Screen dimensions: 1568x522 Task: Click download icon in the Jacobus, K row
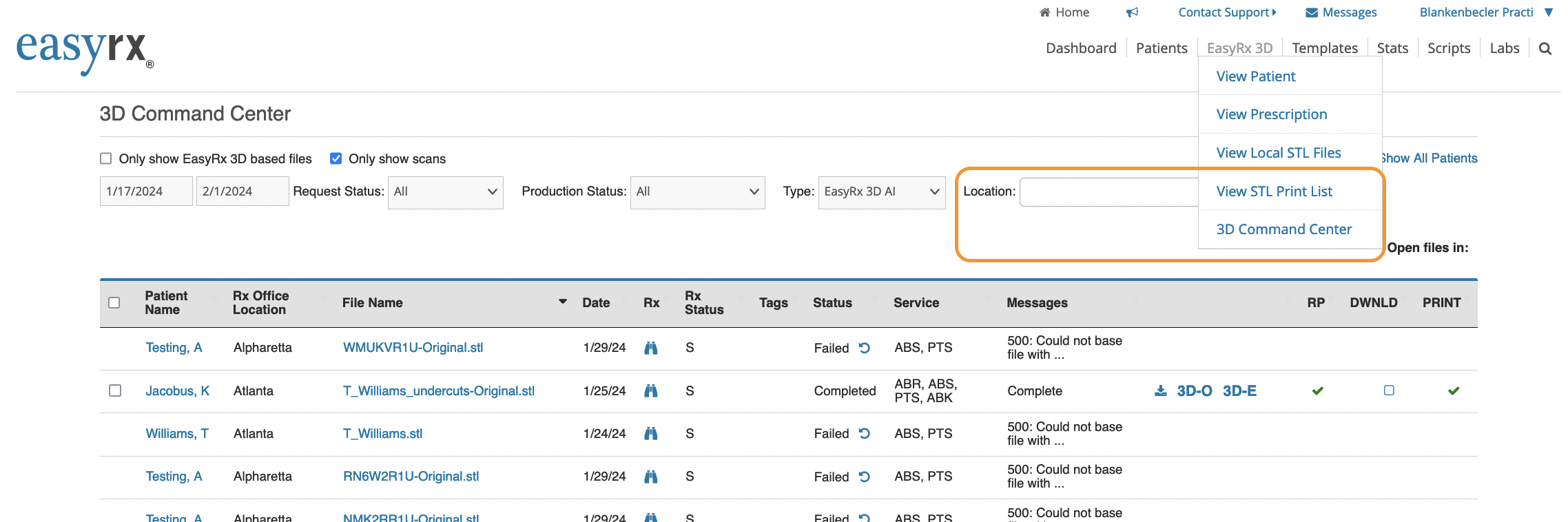coord(1161,391)
